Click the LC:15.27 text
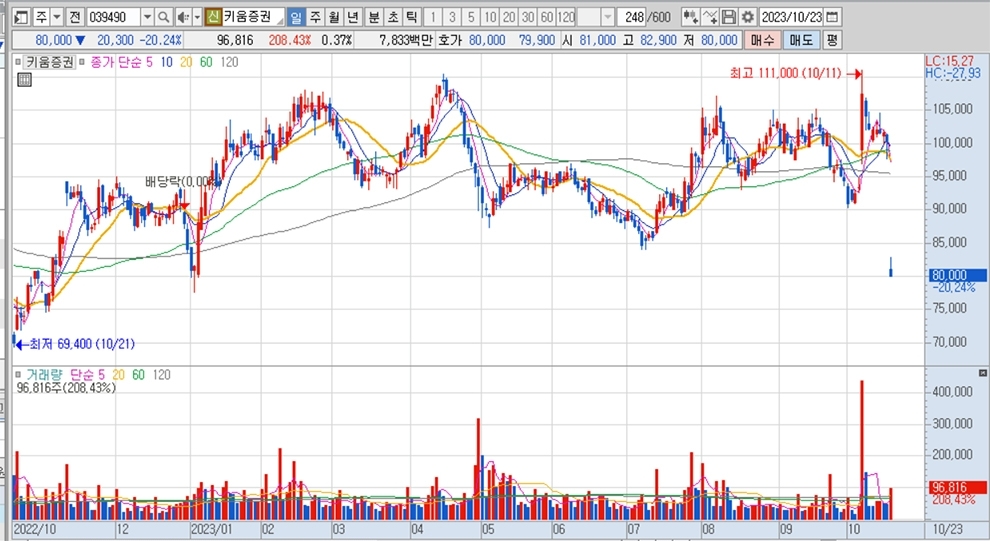This screenshot has height=541, width=990. (950, 61)
